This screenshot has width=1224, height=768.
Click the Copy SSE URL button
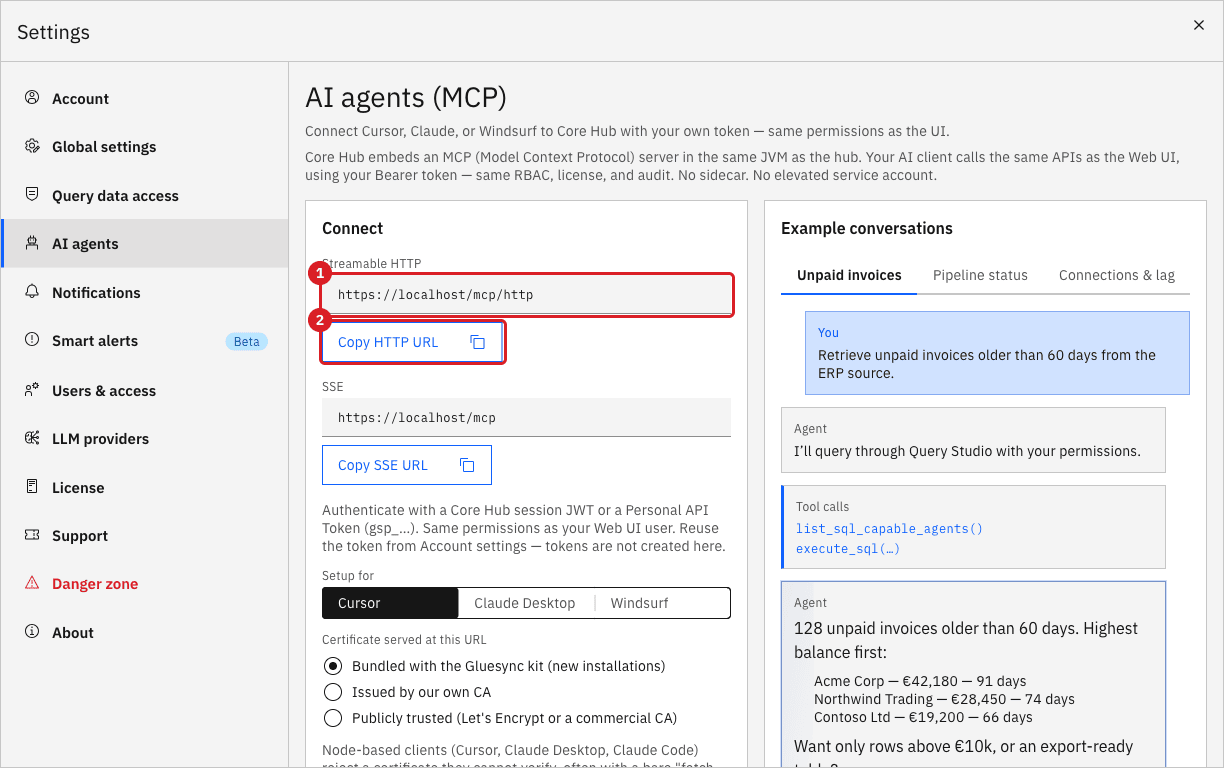[407, 465]
